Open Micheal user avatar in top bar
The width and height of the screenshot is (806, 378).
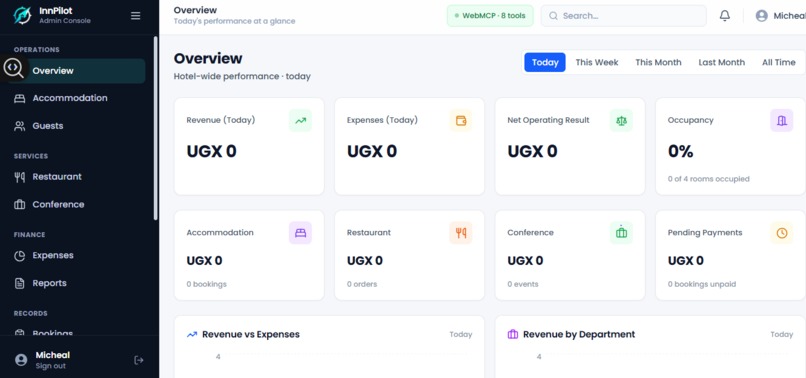761,16
